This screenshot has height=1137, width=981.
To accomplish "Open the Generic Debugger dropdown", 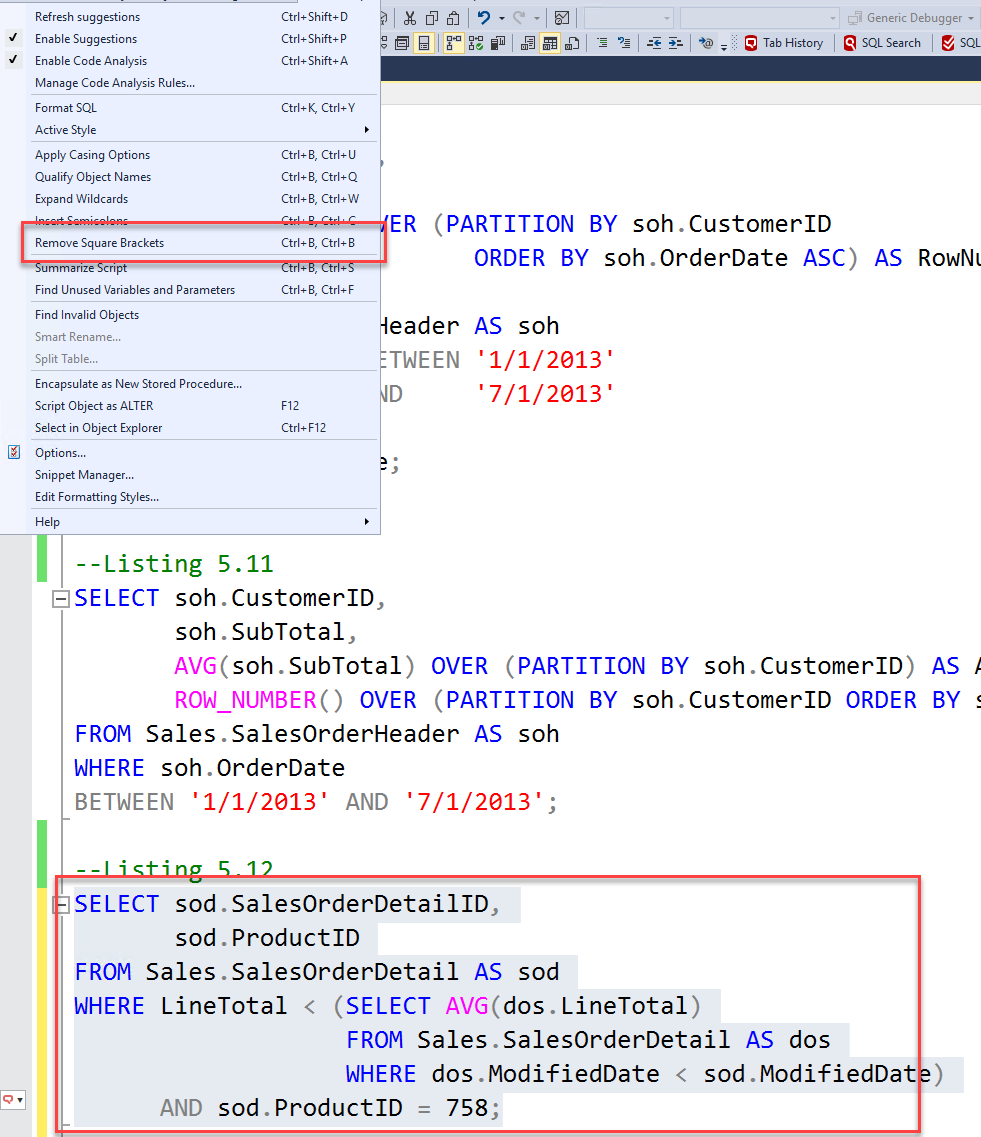I will (910, 18).
